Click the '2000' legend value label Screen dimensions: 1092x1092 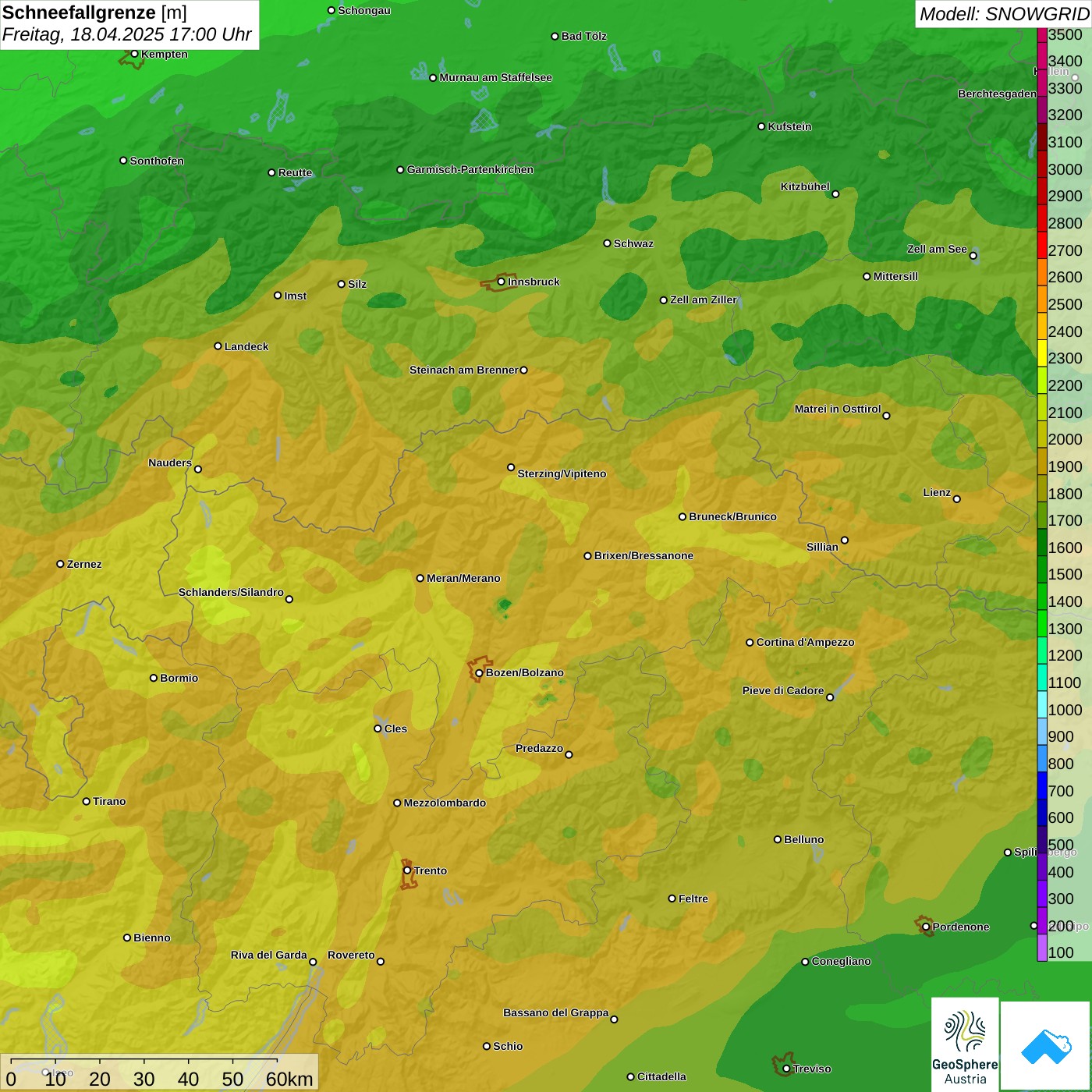coord(1065,439)
